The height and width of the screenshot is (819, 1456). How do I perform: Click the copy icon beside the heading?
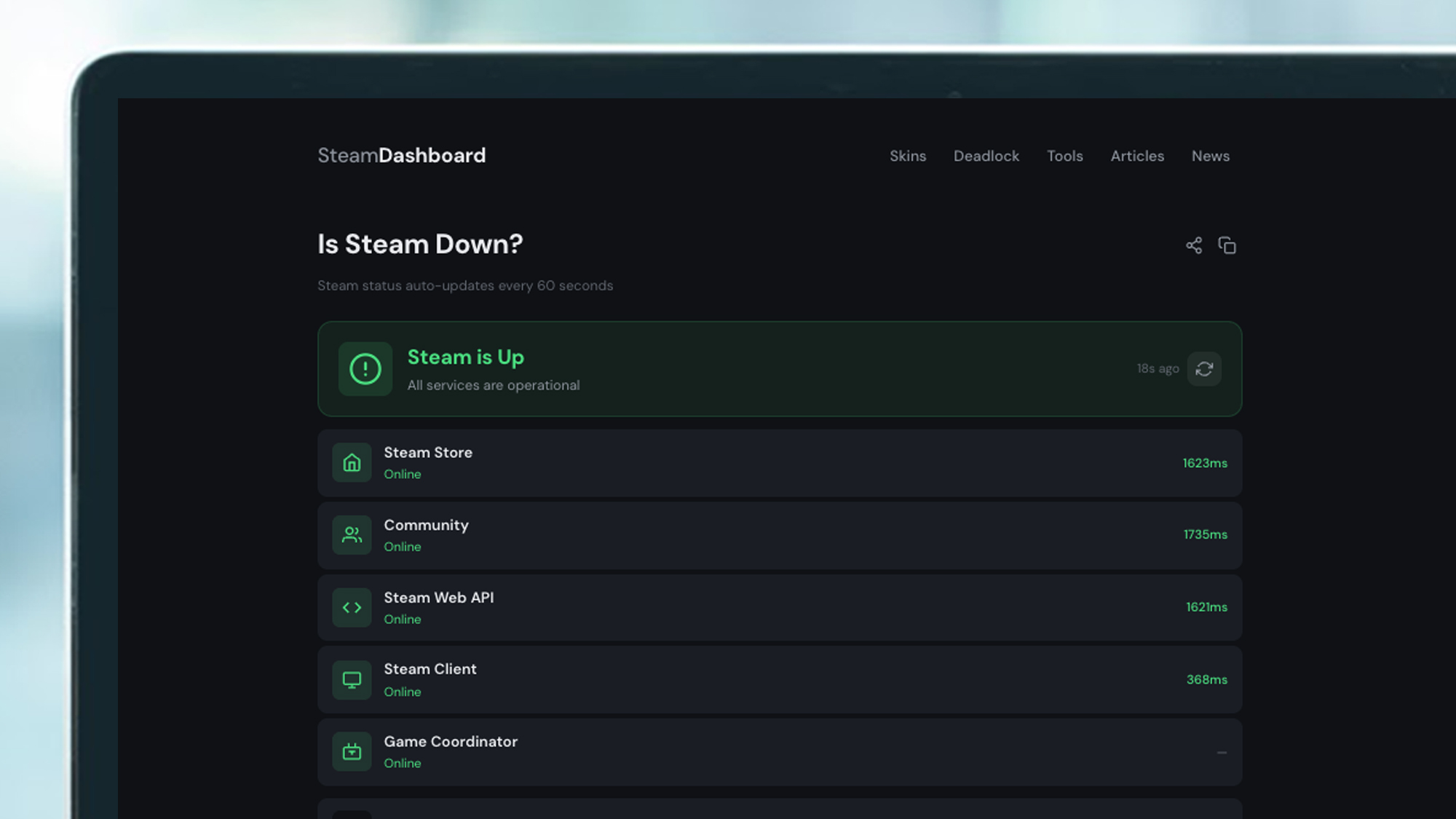(1227, 245)
